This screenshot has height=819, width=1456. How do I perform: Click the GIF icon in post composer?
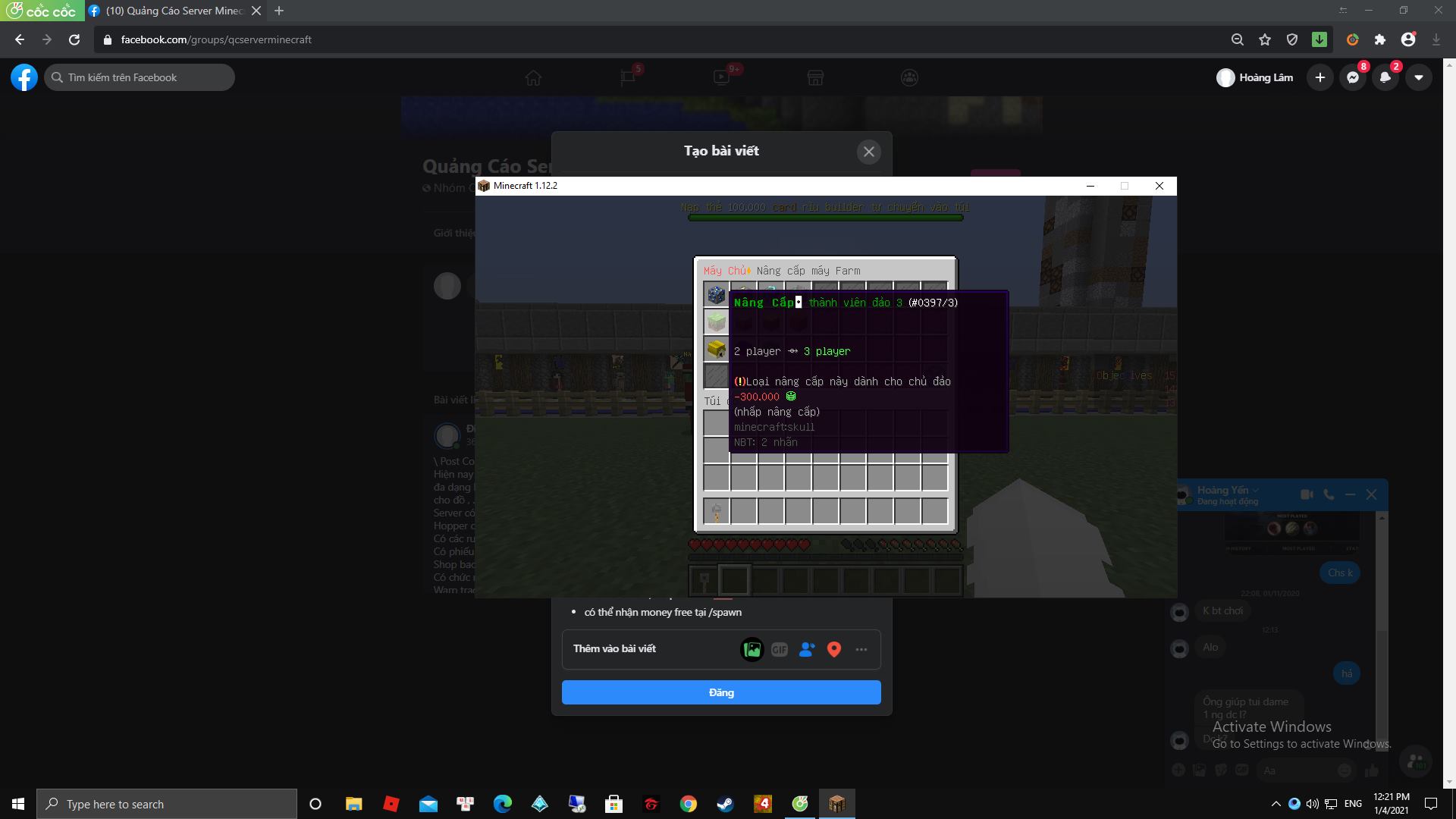point(779,649)
